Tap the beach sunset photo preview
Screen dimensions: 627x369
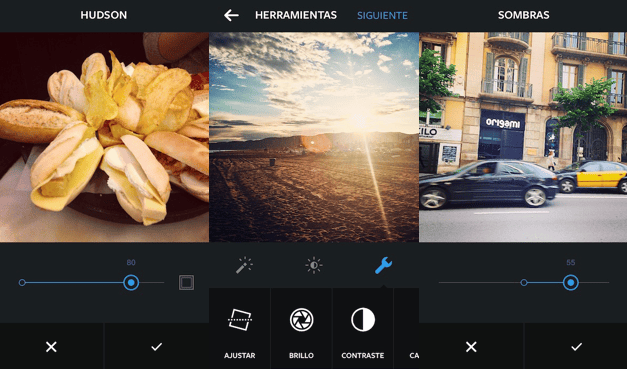point(314,137)
